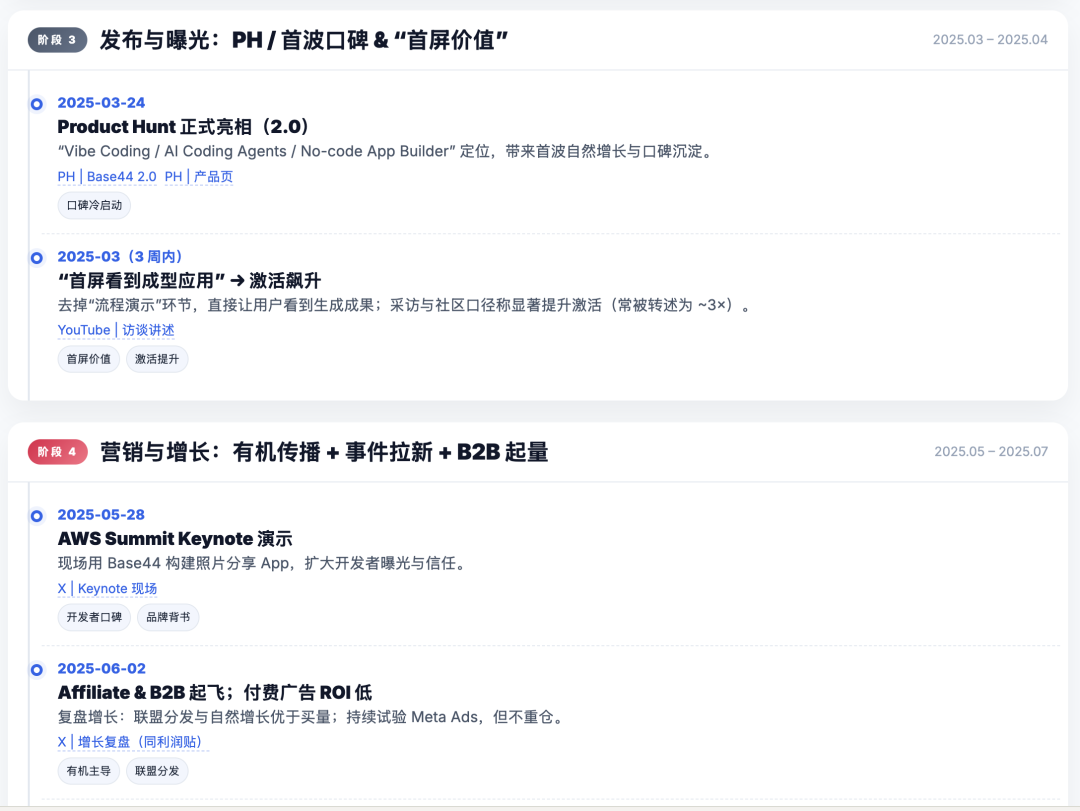Open the X | Keynote 现场 link
The image size is (1080, 811).
point(107,588)
